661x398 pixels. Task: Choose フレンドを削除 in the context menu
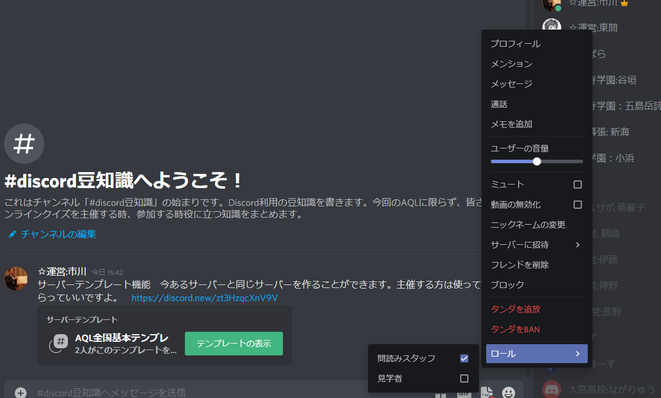537,265
